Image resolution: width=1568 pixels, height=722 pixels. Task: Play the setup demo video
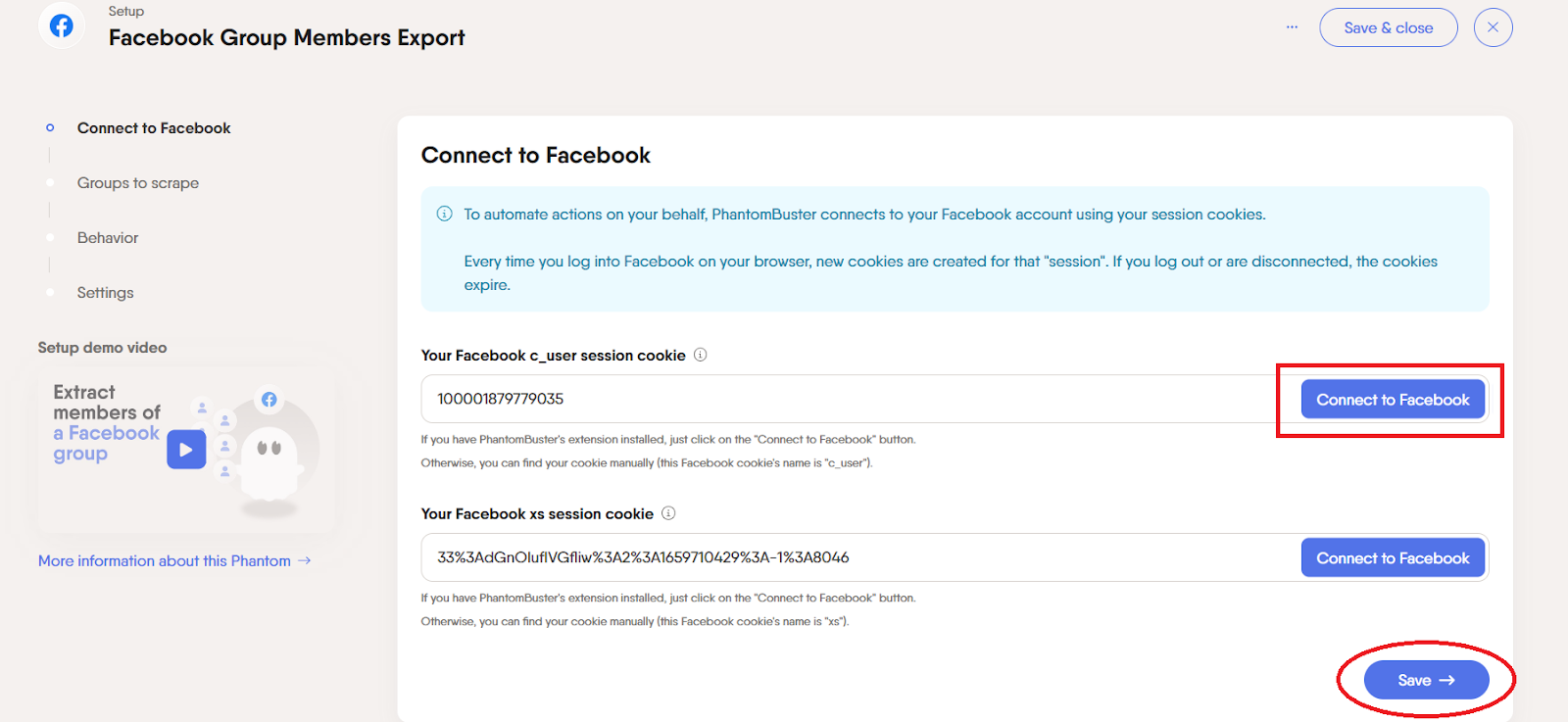click(x=186, y=450)
